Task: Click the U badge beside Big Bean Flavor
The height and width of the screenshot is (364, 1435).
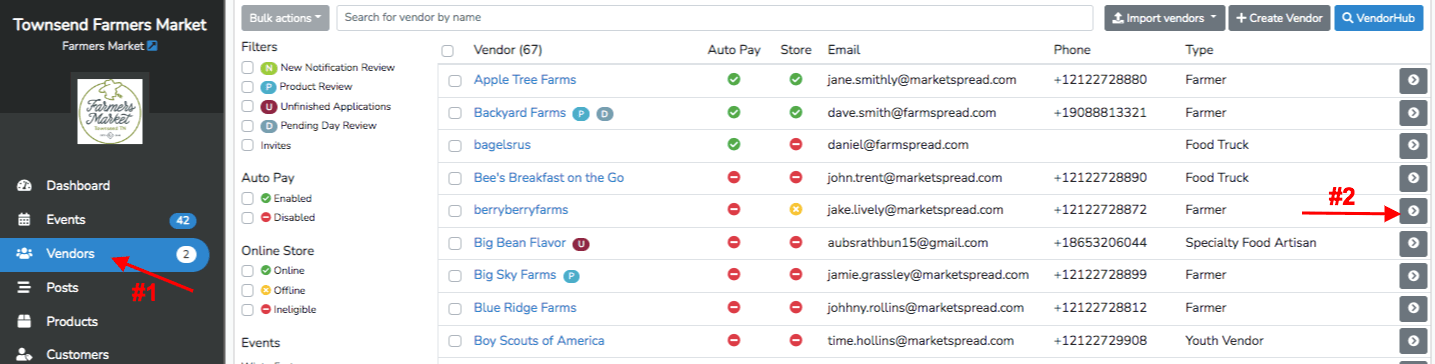Action: coord(581,243)
